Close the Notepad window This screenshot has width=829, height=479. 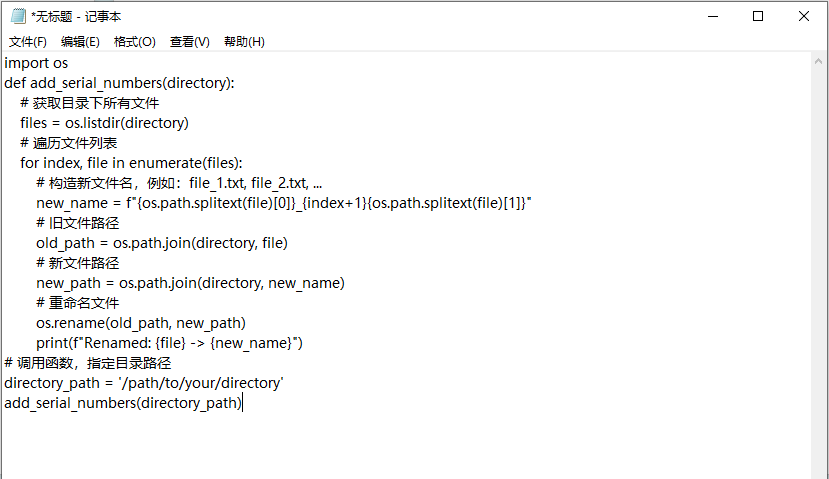pos(804,16)
